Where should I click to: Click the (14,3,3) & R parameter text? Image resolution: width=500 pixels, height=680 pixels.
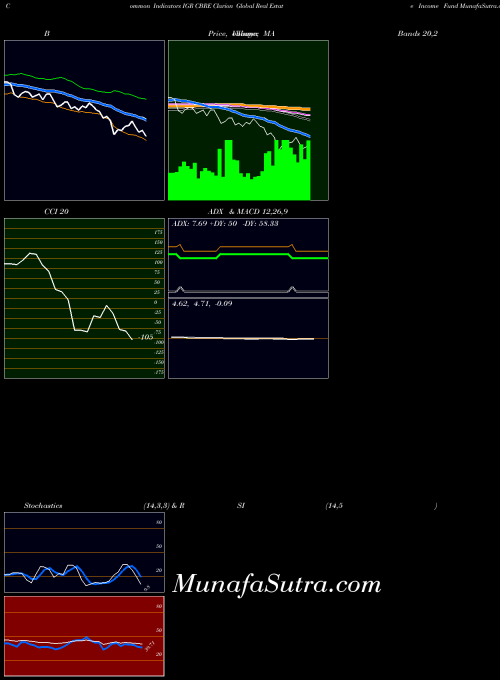click(x=164, y=506)
